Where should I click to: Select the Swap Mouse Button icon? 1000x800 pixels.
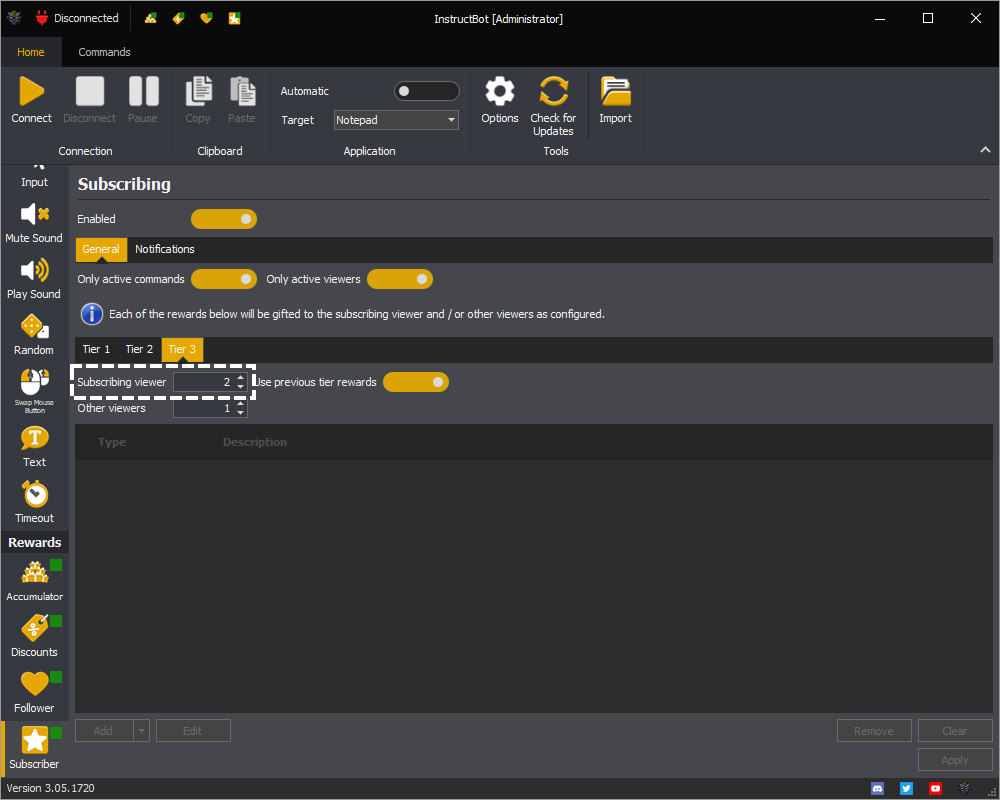34,382
